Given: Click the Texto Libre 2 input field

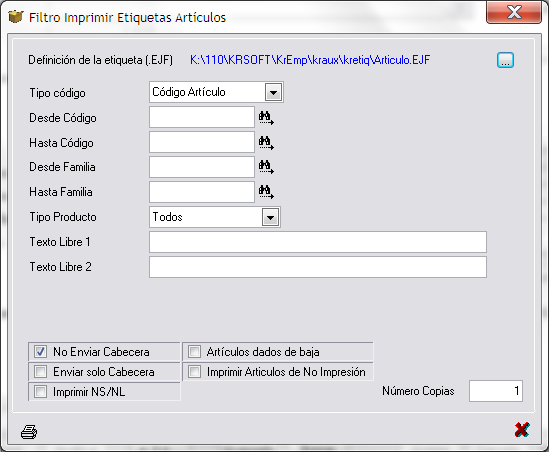Looking at the screenshot, I should pos(318,267).
